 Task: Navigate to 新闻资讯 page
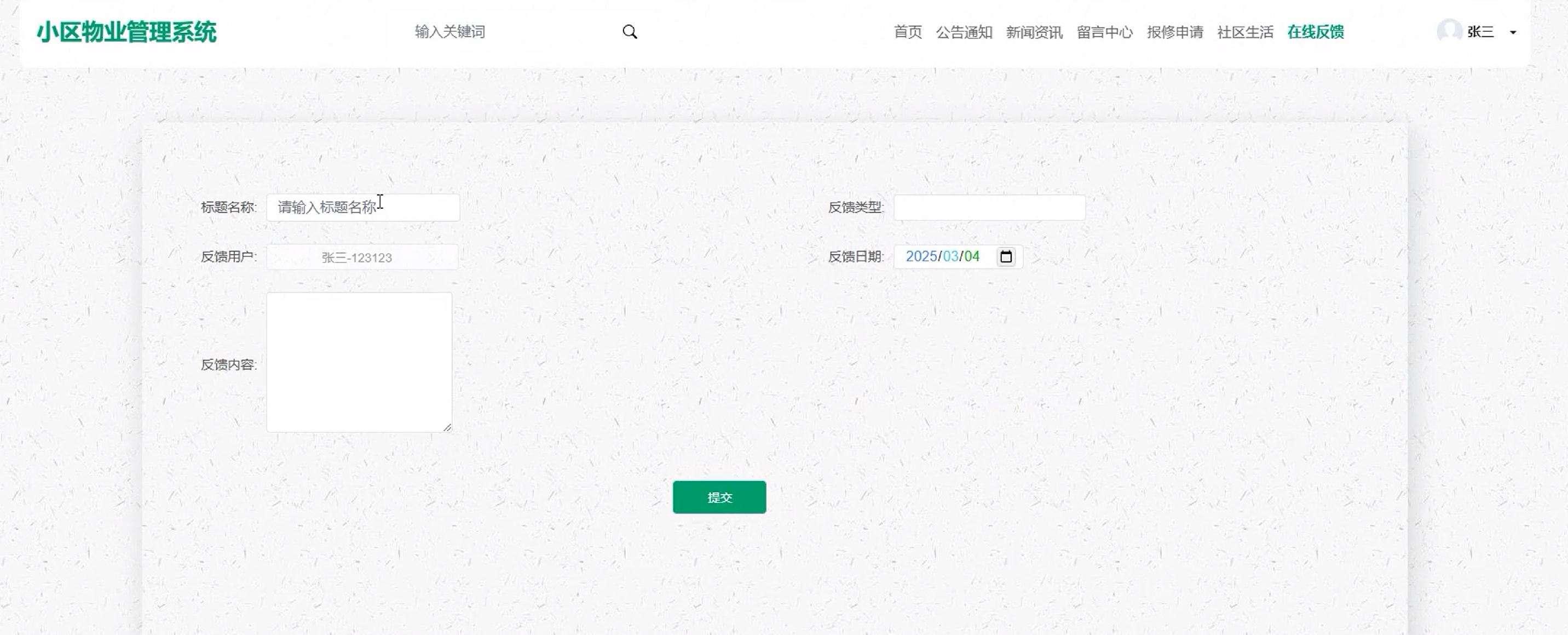point(1034,32)
